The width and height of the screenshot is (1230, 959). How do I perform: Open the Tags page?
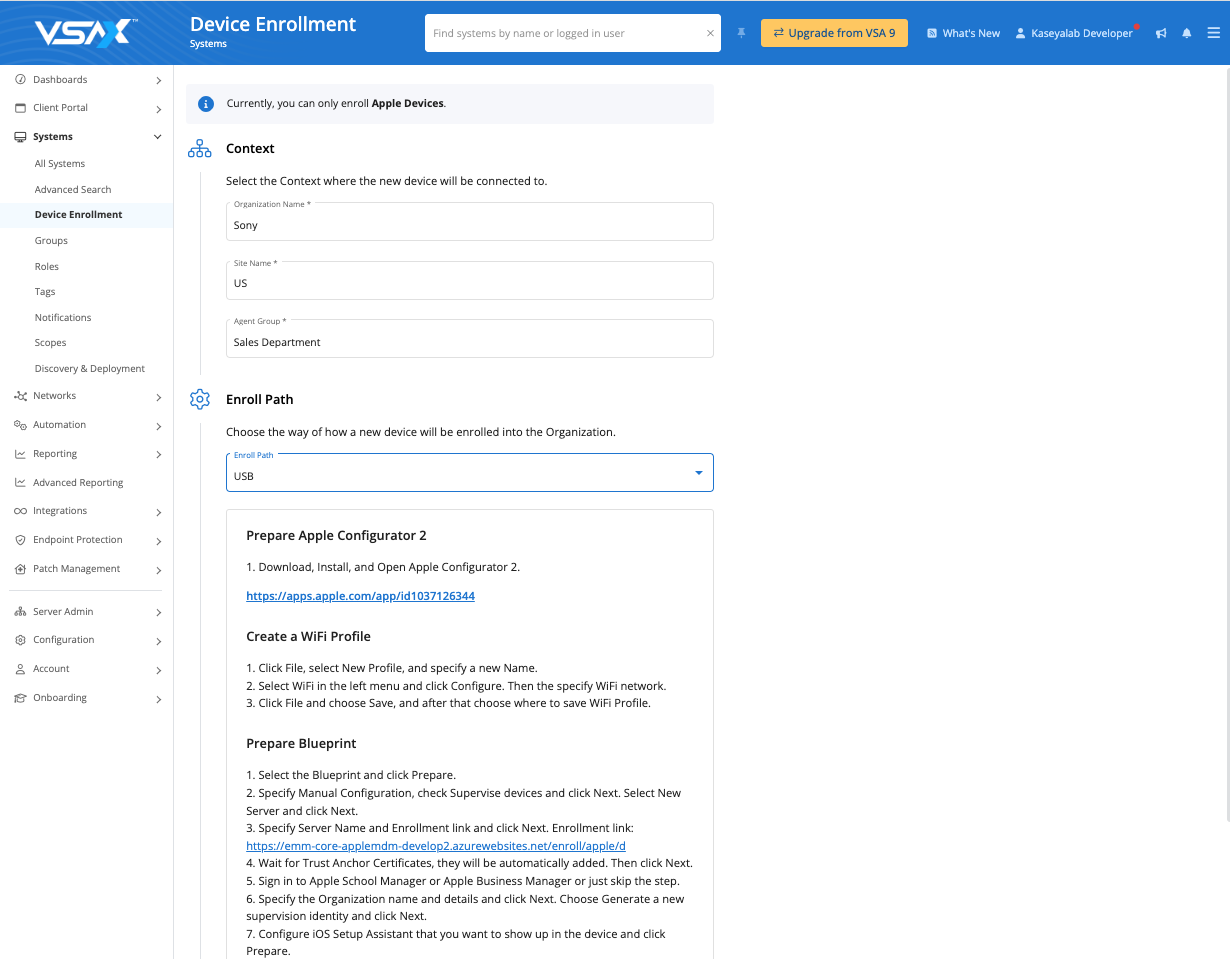(45, 292)
